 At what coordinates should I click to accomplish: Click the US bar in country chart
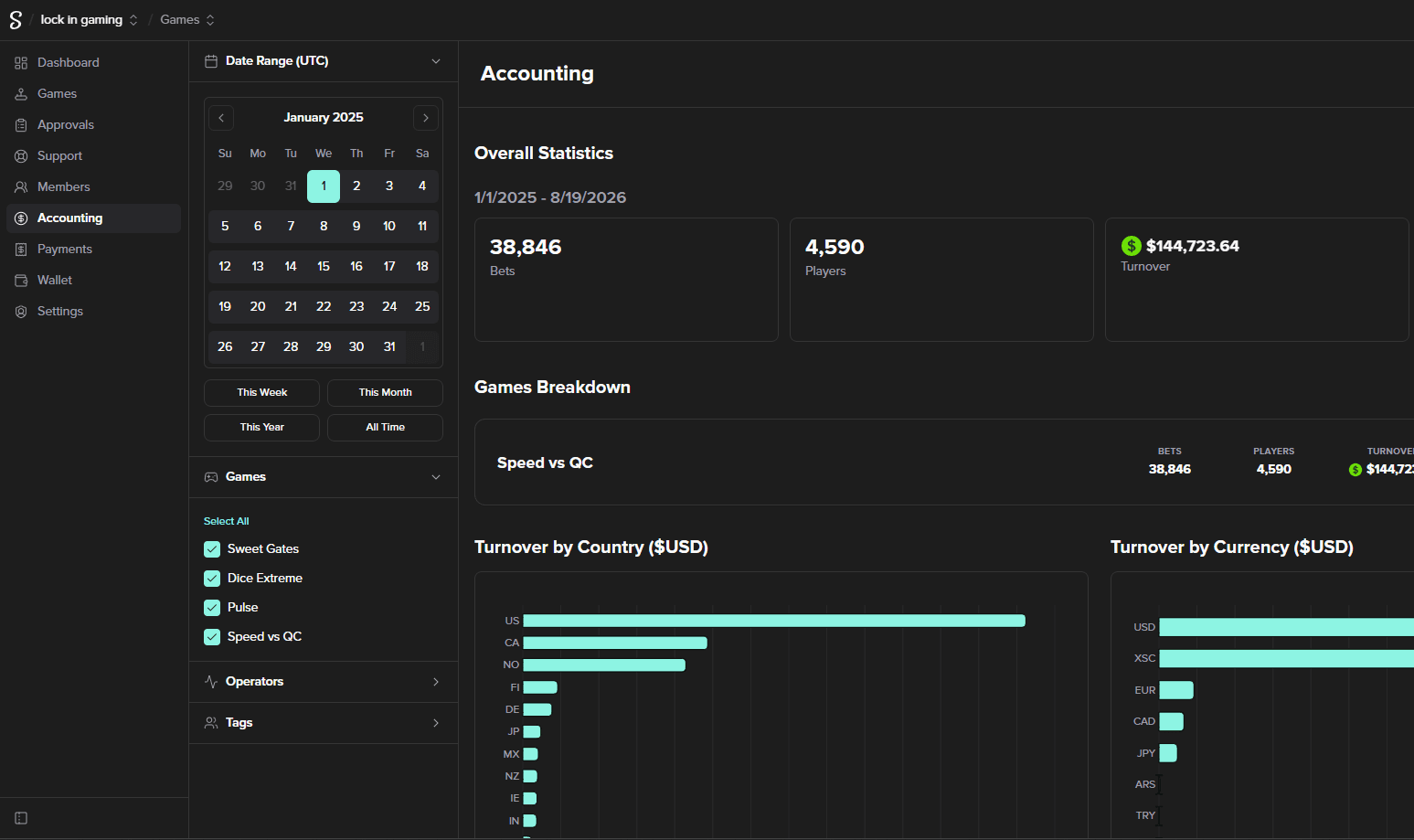tap(774, 621)
